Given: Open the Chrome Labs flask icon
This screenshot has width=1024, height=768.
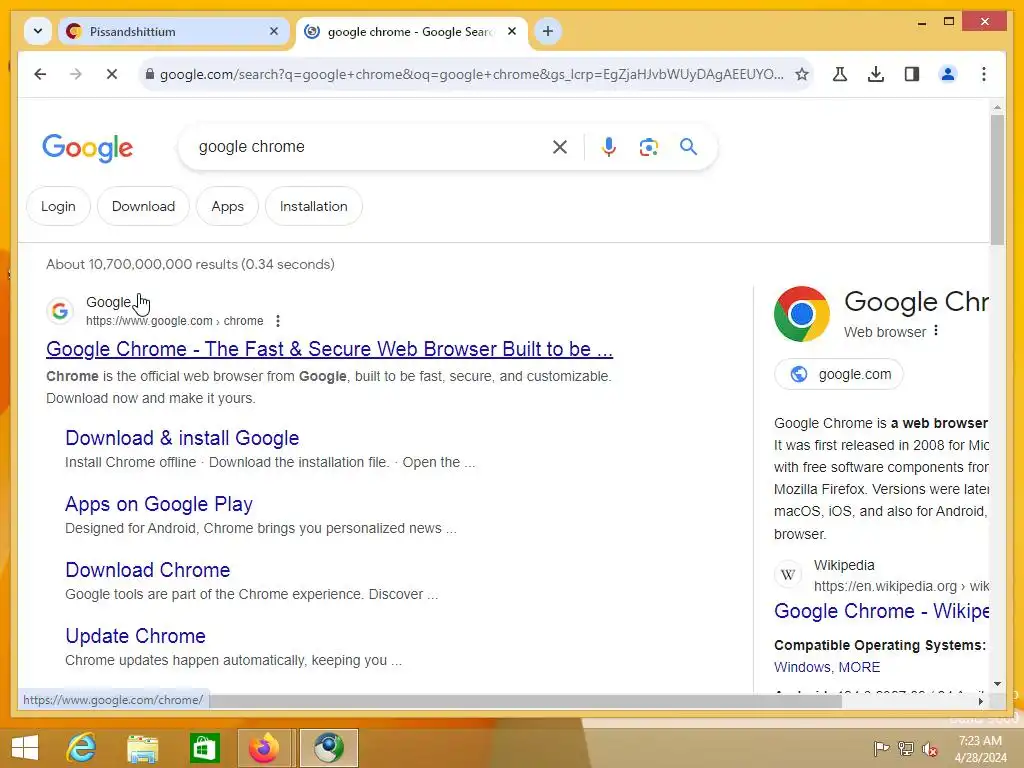Looking at the screenshot, I should coord(840,74).
